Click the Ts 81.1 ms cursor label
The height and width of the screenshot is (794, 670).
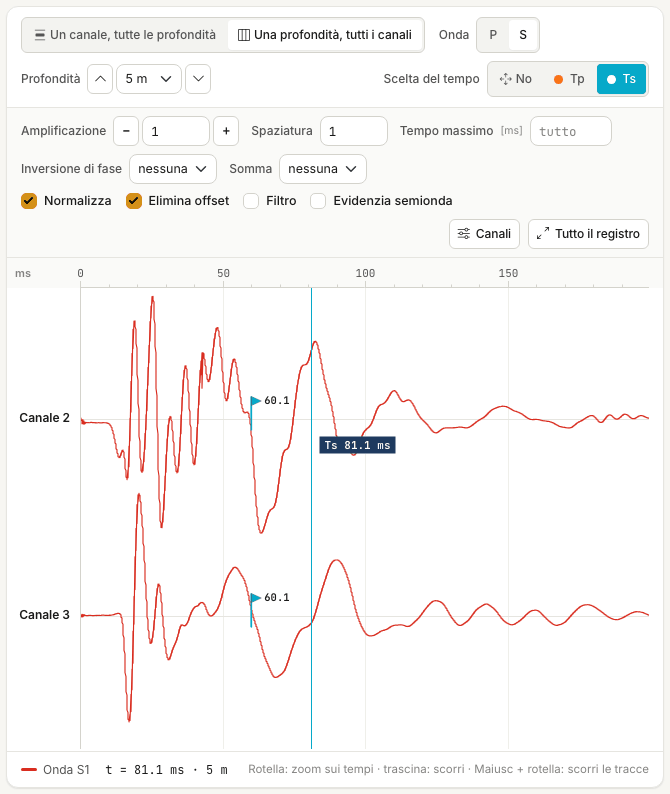(358, 445)
